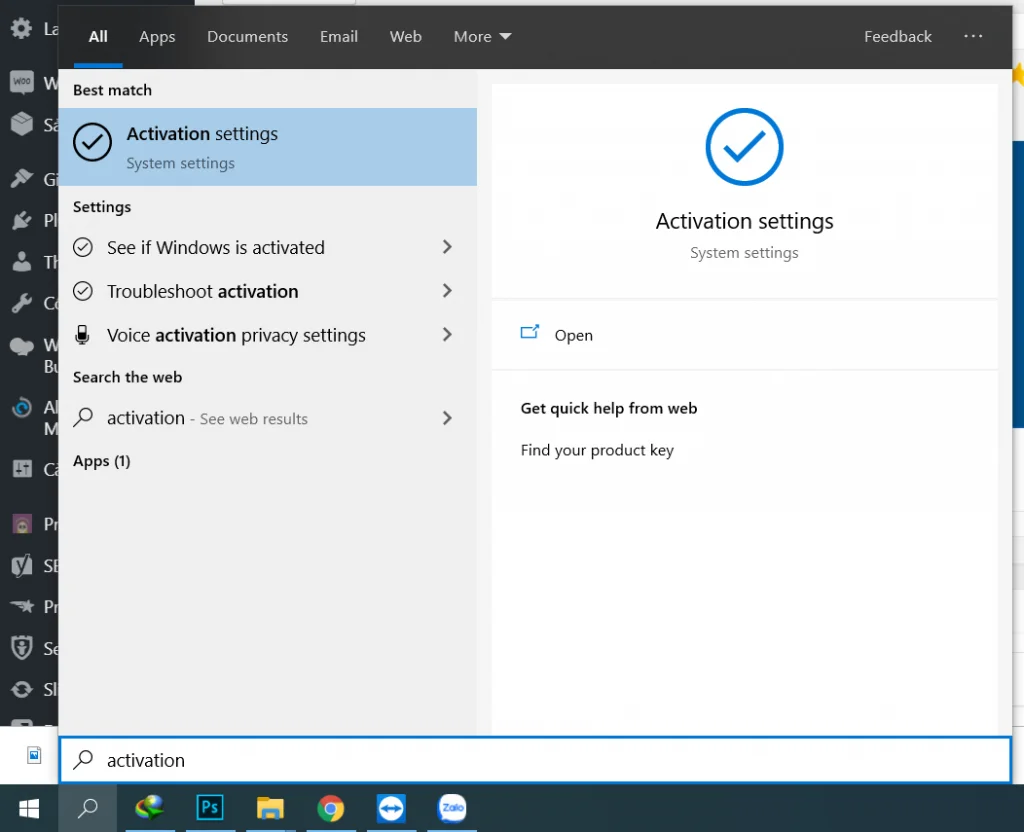Click the Find your product key link
This screenshot has width=1024, height=832.
[597, 450]
